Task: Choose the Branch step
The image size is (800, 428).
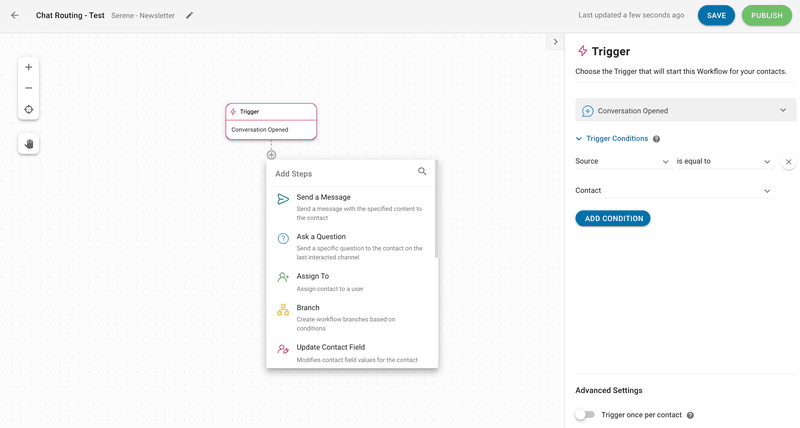Action: click(x=352, y=317)
